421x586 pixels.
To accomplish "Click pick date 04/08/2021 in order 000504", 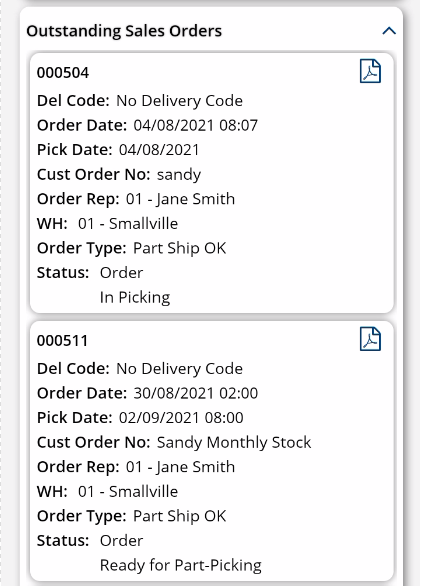I will point(159,150).
